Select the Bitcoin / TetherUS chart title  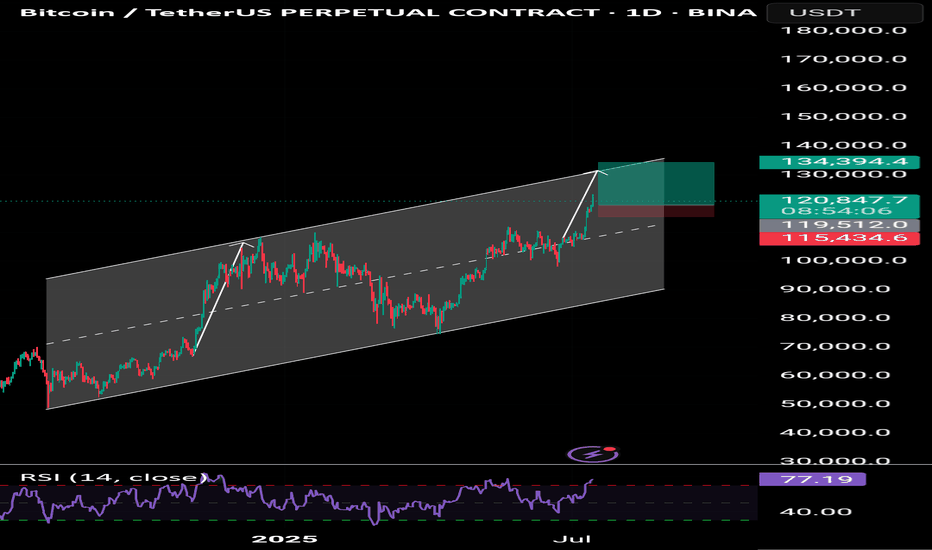(x=388, y=12)
